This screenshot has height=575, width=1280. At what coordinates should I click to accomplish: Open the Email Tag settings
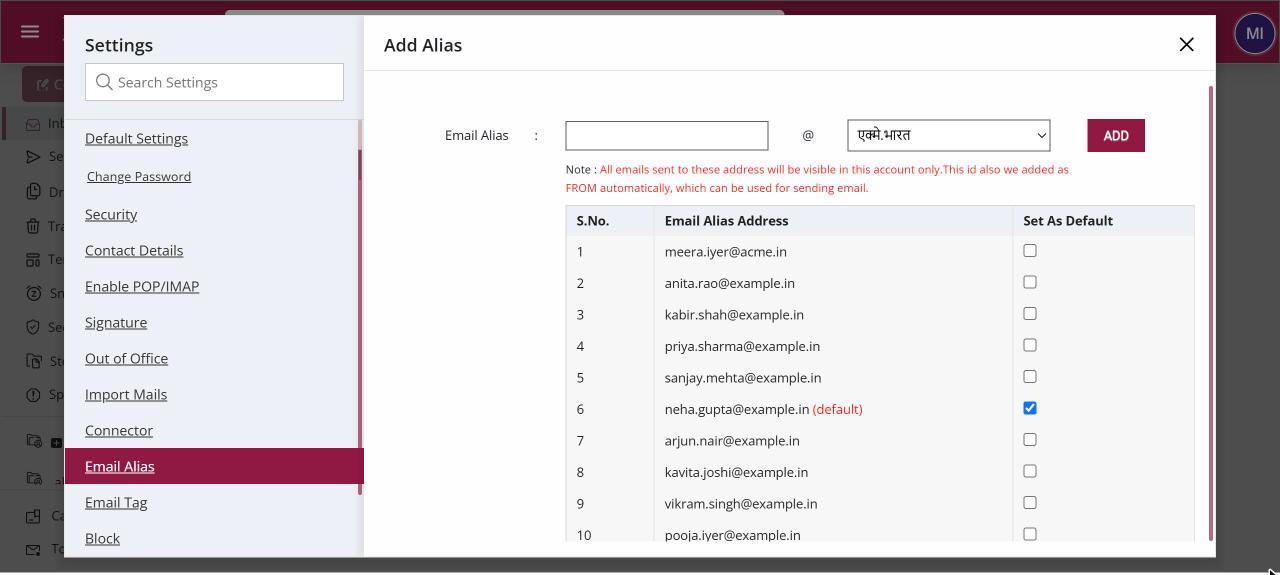tap(116, 502)
